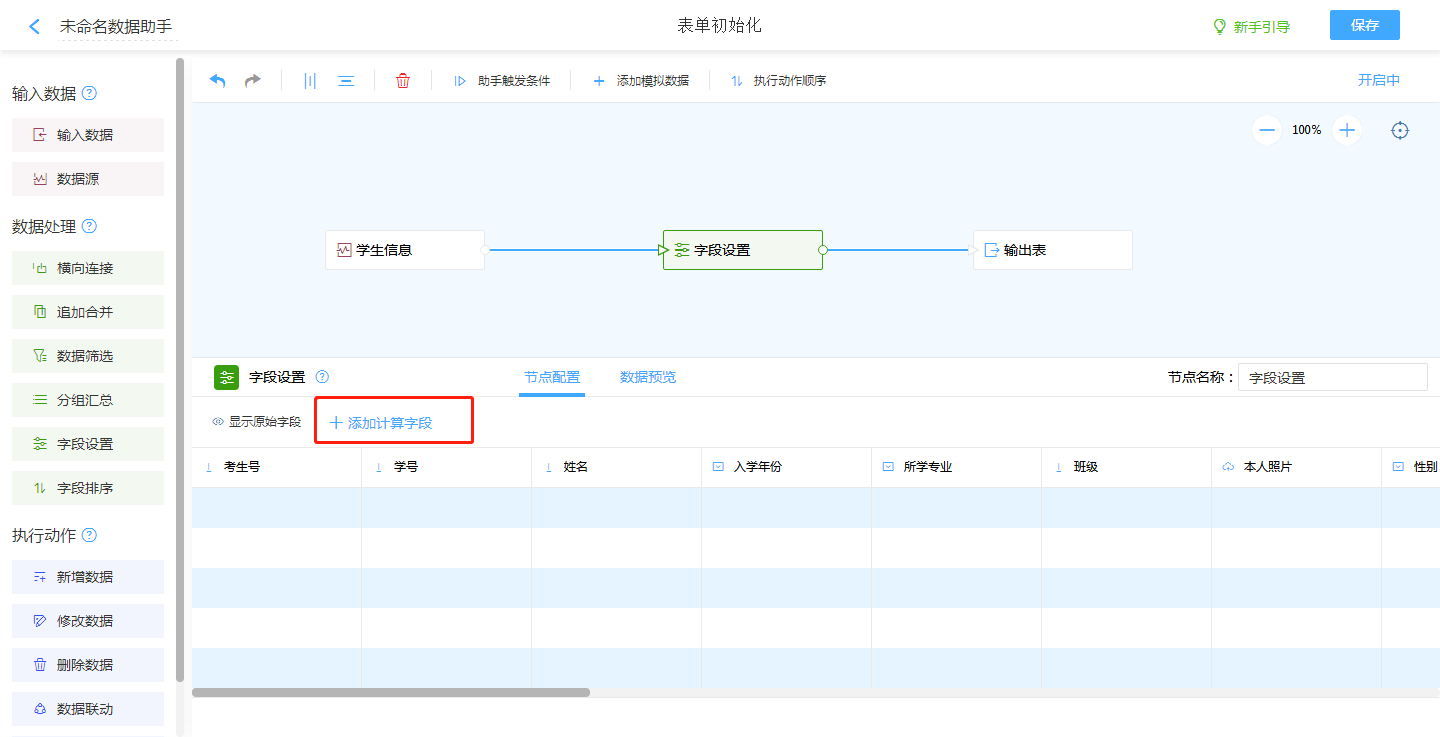Screen dimensions: 1440x737
Task: Click the 学生信息 node on canvas
Action: (405, 250)
